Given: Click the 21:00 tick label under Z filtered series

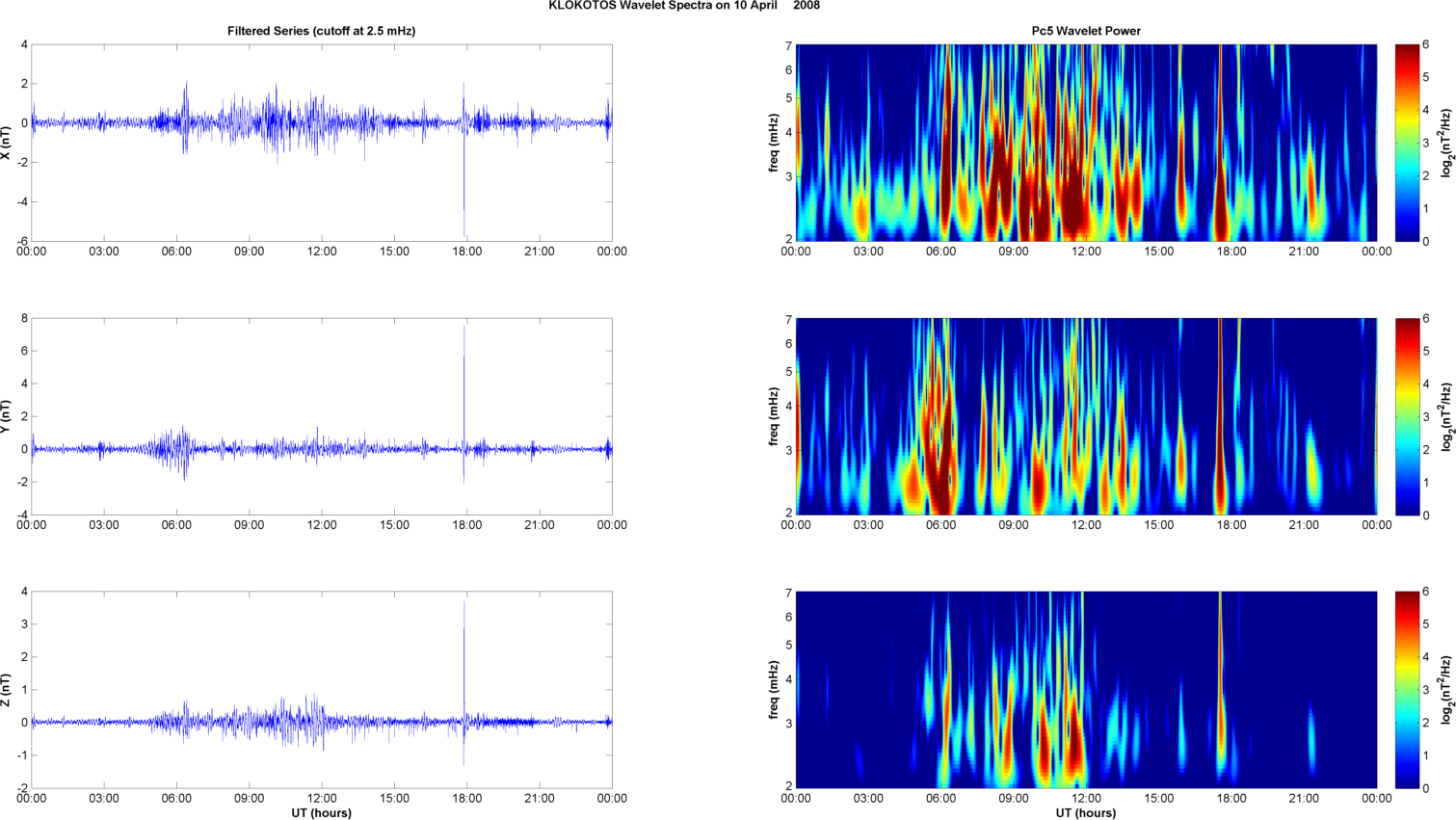Looking at the screenshot, I should [x=540, y=798].
